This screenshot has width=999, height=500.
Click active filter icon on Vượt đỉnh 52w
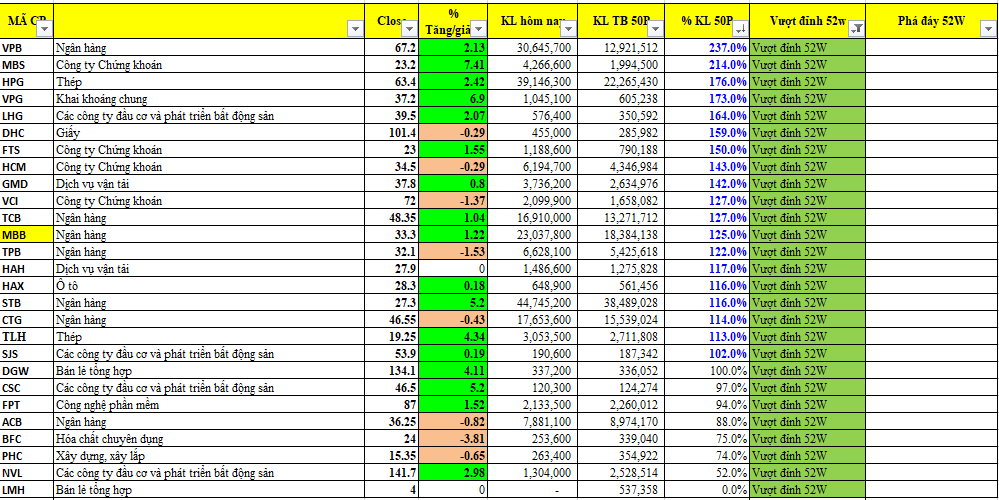855,30
